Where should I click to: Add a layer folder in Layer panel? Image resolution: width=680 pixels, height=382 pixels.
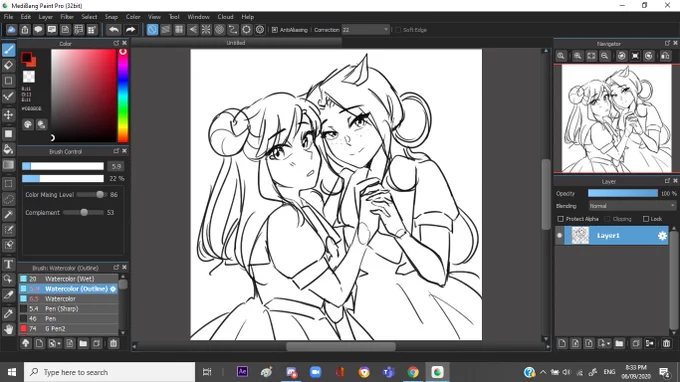(x=619, y=343)
